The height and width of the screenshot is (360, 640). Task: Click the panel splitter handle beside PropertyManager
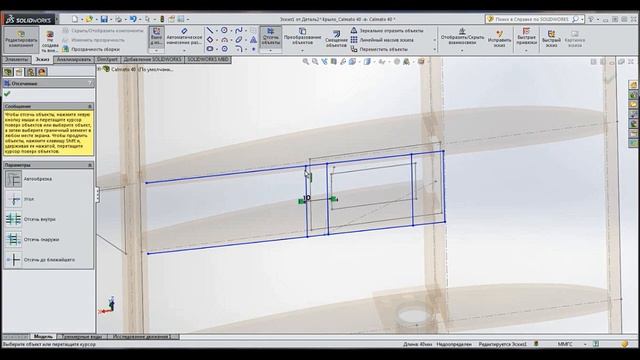(98, 195)
